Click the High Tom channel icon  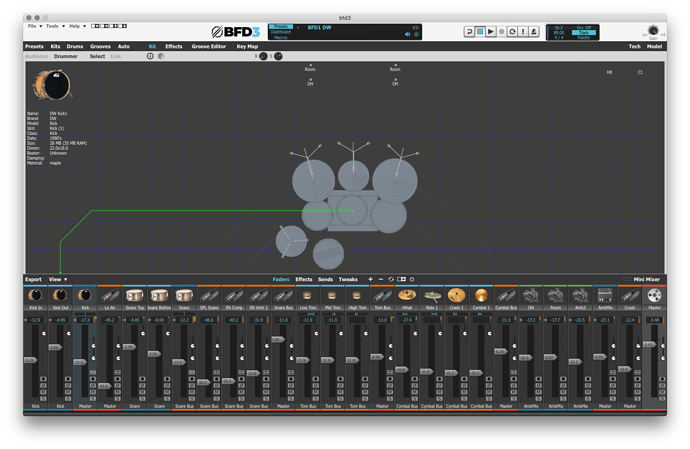[357, 295]
